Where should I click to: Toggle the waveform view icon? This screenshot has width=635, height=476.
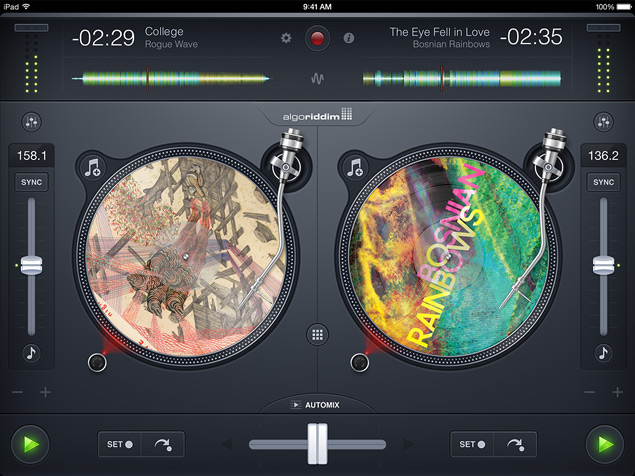click(317, 78)
